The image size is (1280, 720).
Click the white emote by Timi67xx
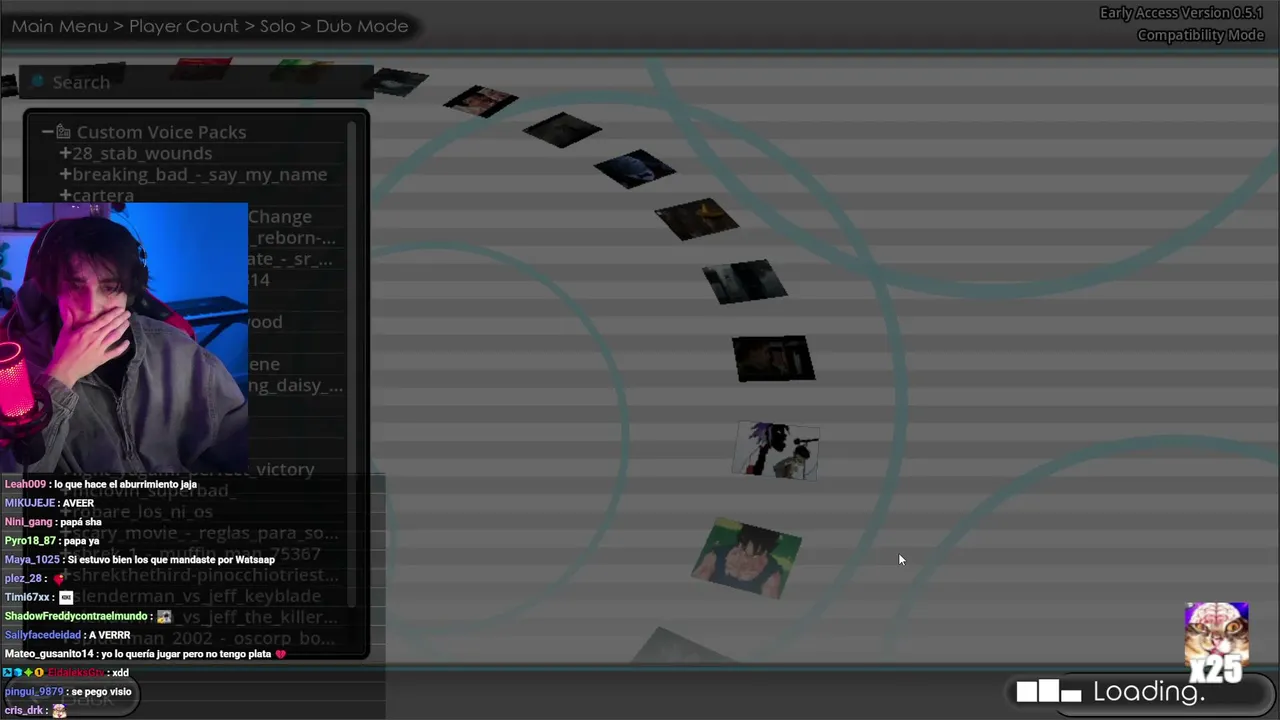click(x=66, y=598)
